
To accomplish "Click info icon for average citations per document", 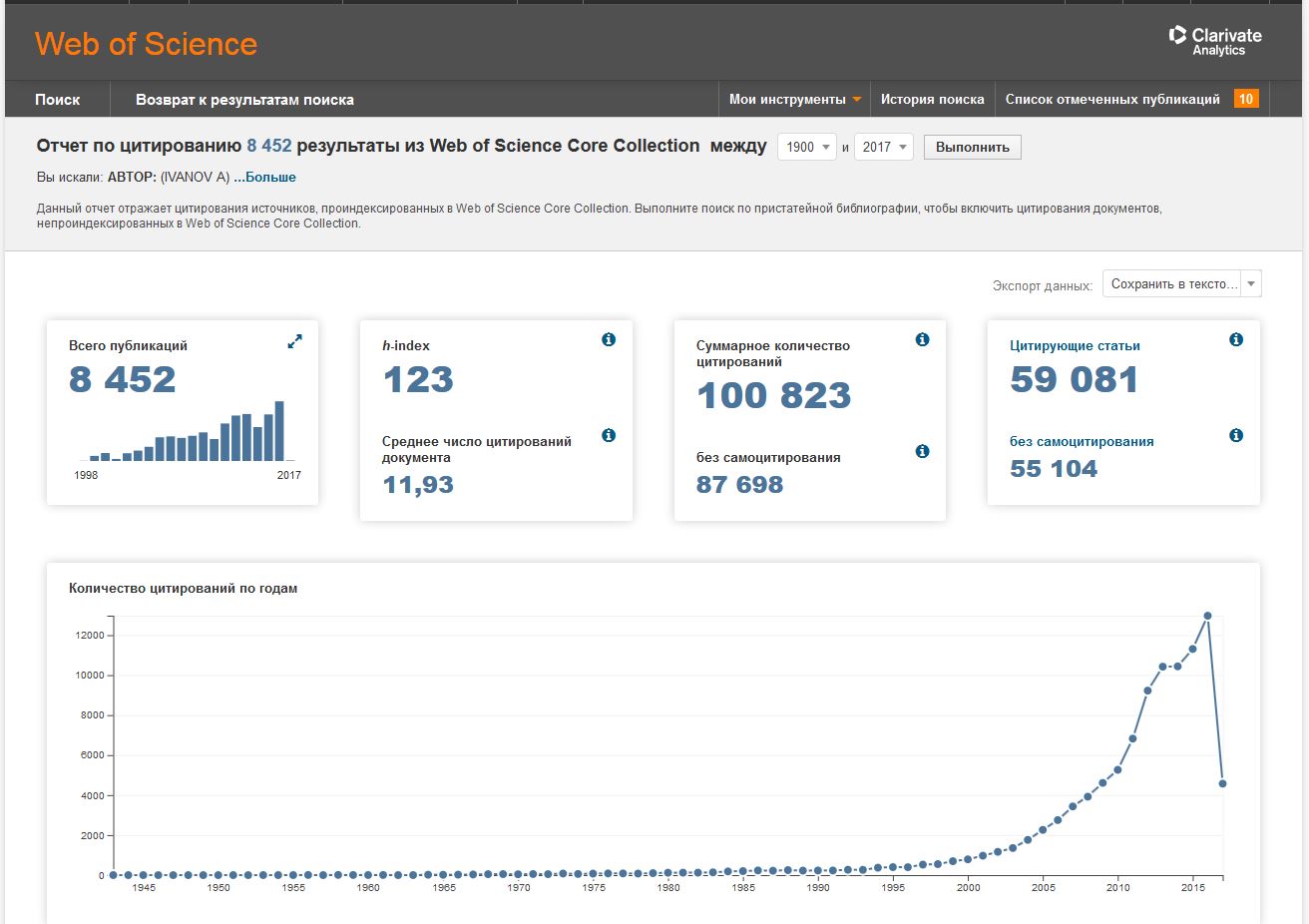I will (609, 436).
